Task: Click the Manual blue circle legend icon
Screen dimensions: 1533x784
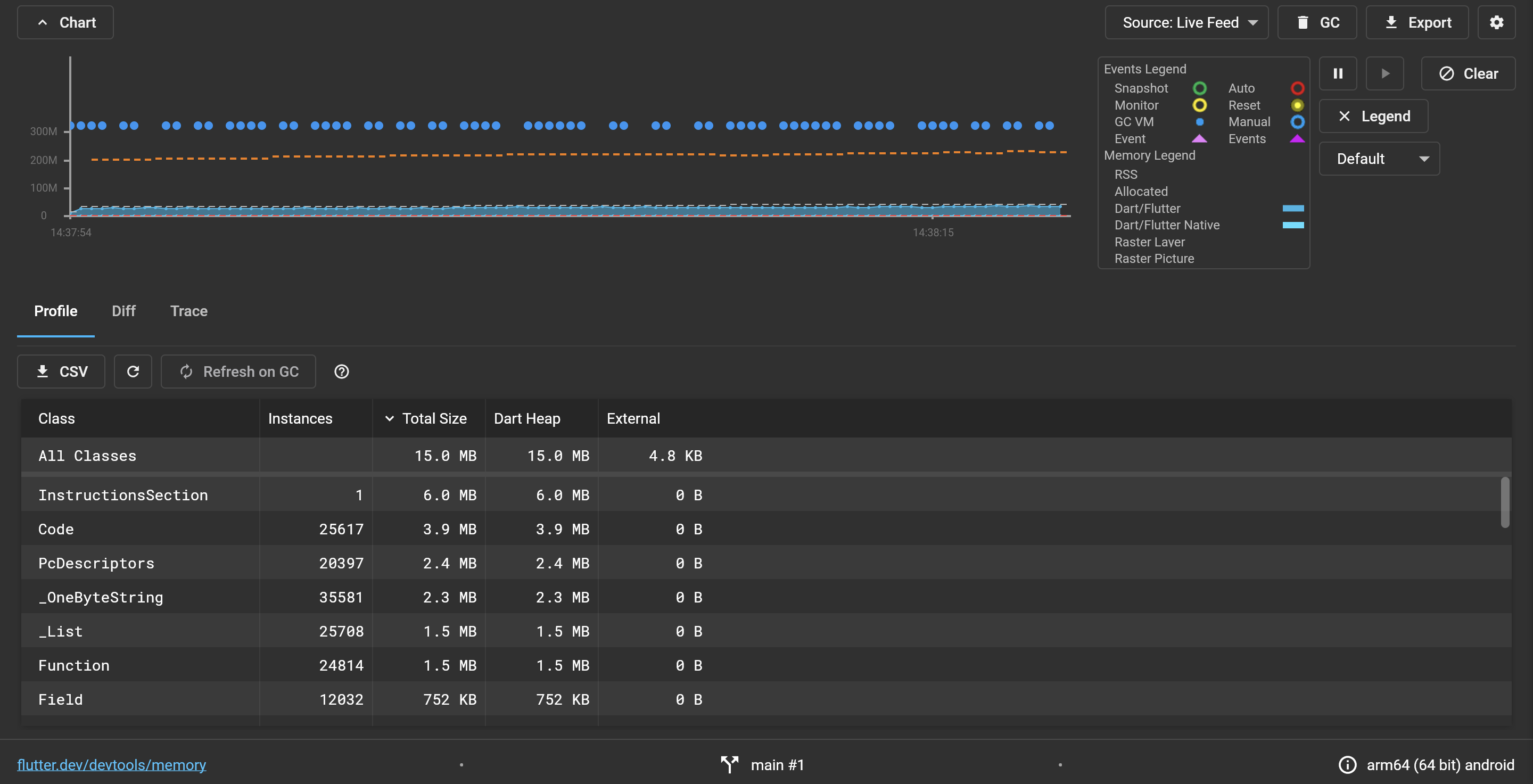Action: pos(1297,122)
